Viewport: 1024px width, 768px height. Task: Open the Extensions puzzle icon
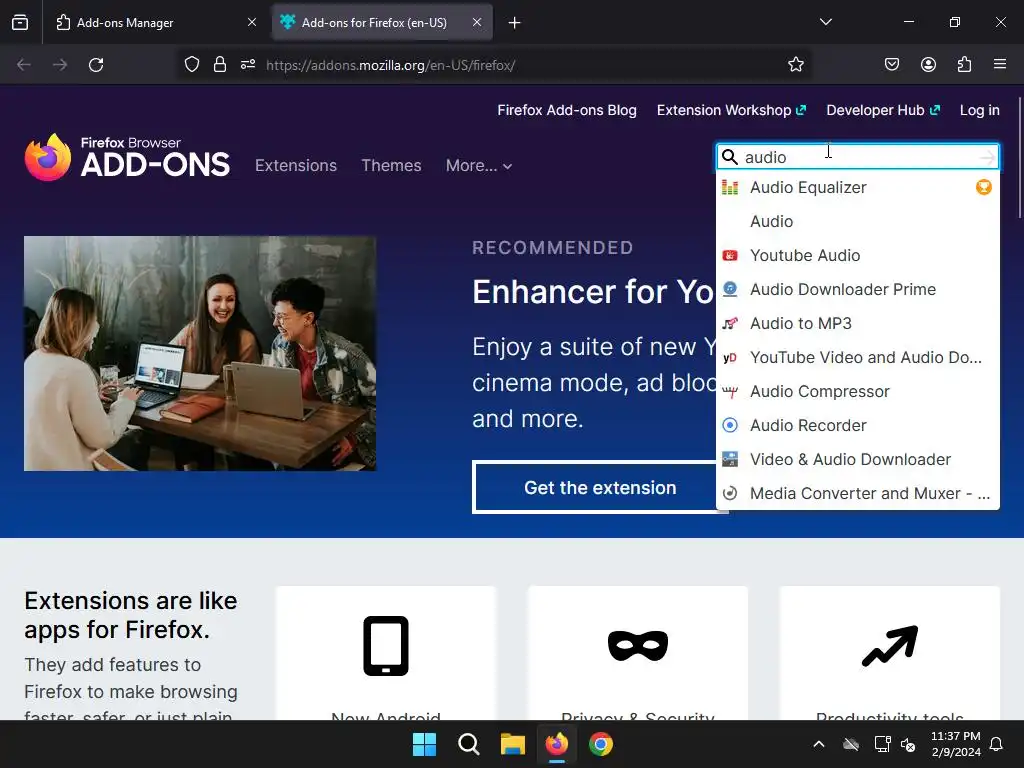pyautogui.click(x=964, y=64)
